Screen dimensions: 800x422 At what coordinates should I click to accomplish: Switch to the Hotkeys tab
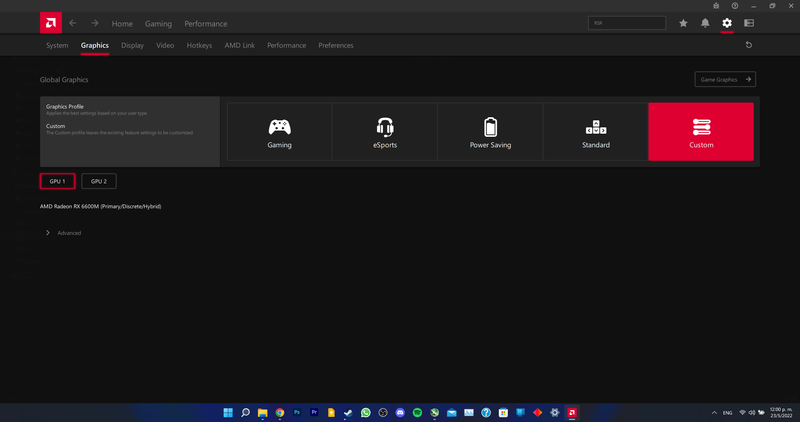199,45
